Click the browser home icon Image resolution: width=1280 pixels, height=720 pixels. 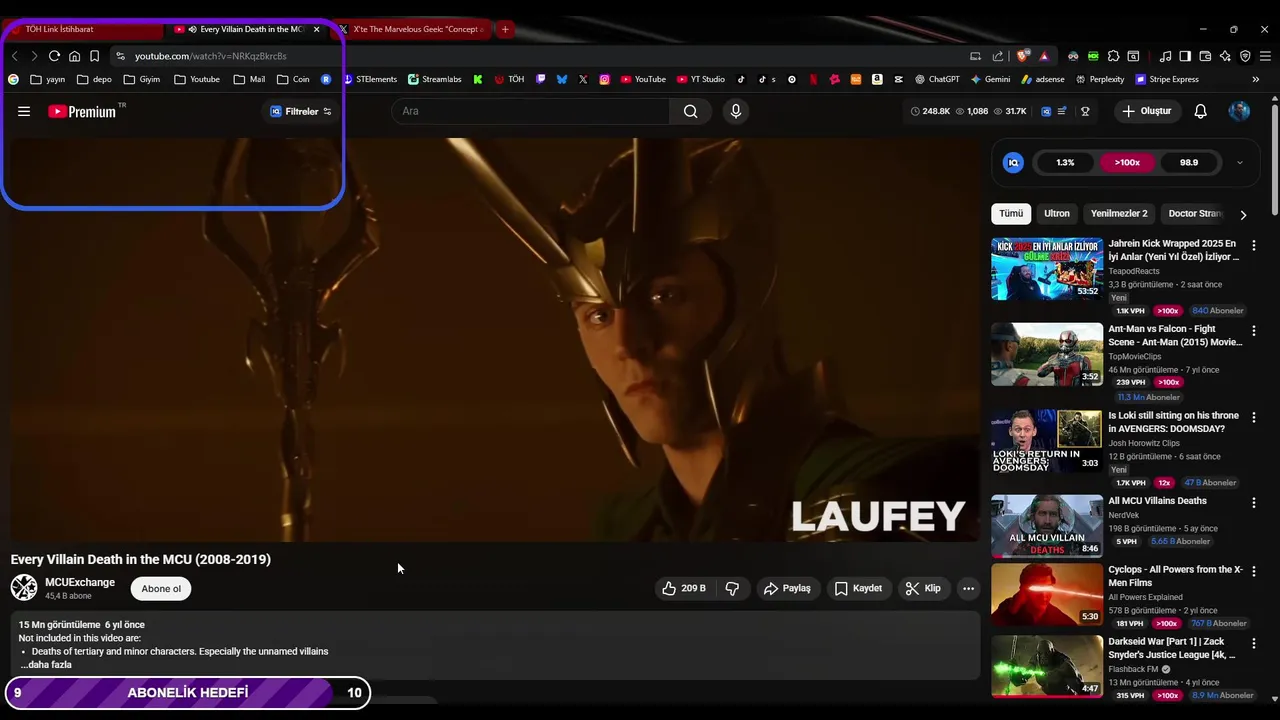(74, 56)
